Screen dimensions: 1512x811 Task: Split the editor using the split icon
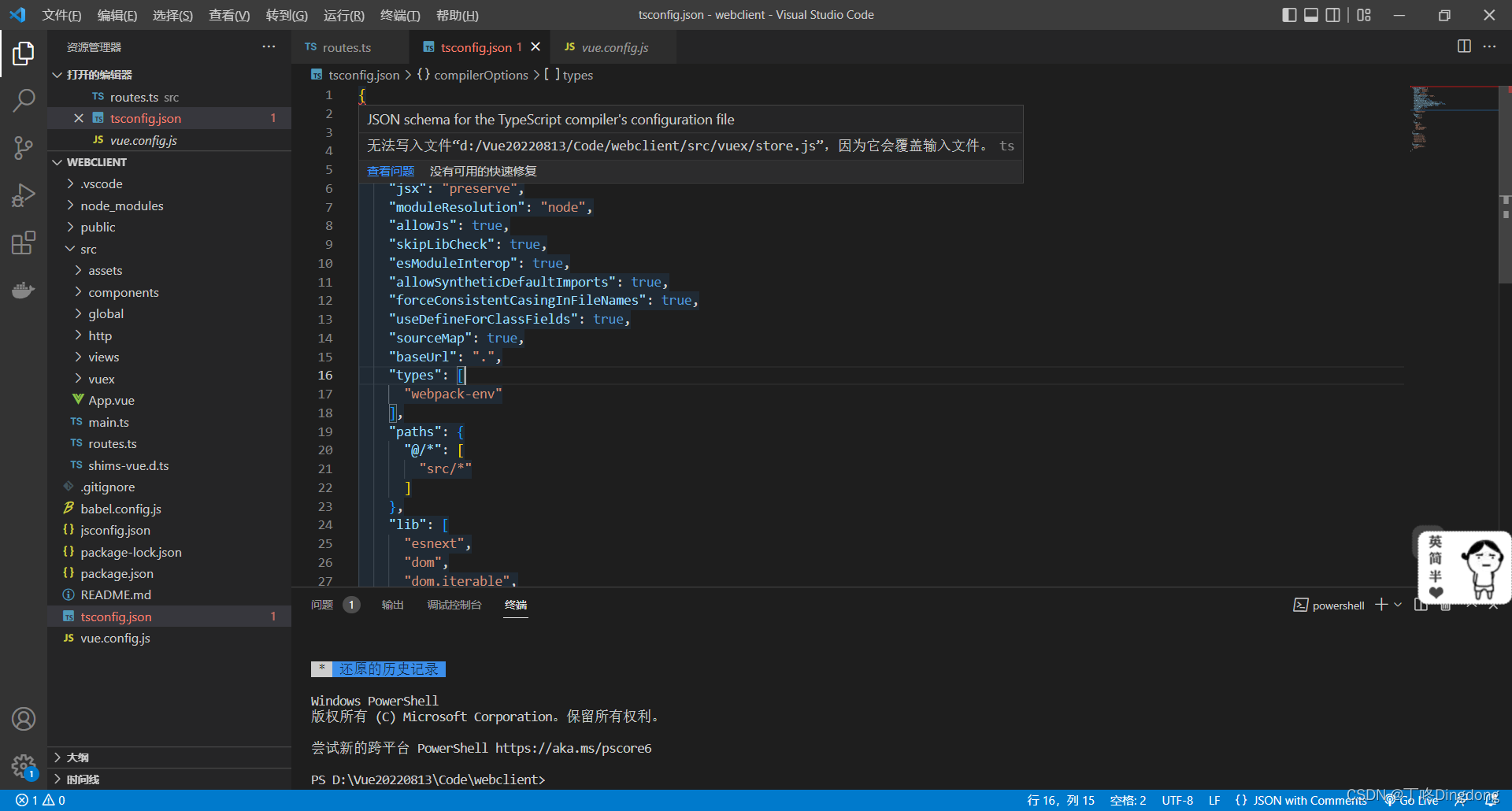click(1464, 46)
